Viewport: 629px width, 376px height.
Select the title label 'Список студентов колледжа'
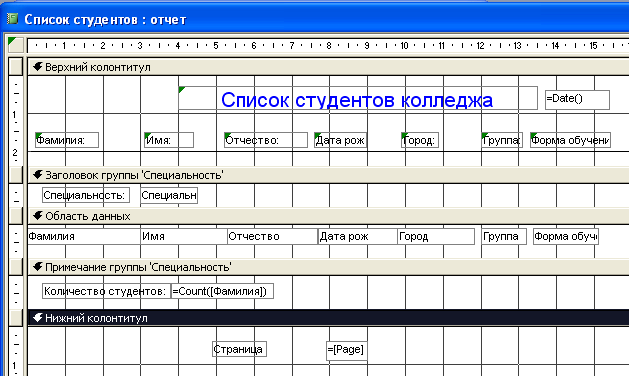pos(358,98)
